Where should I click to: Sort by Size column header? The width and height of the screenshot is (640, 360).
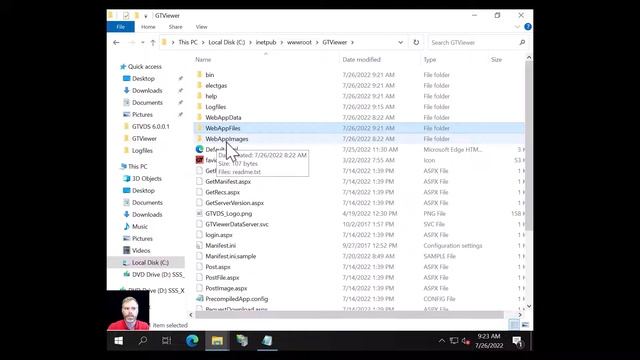tap(497, 60)
